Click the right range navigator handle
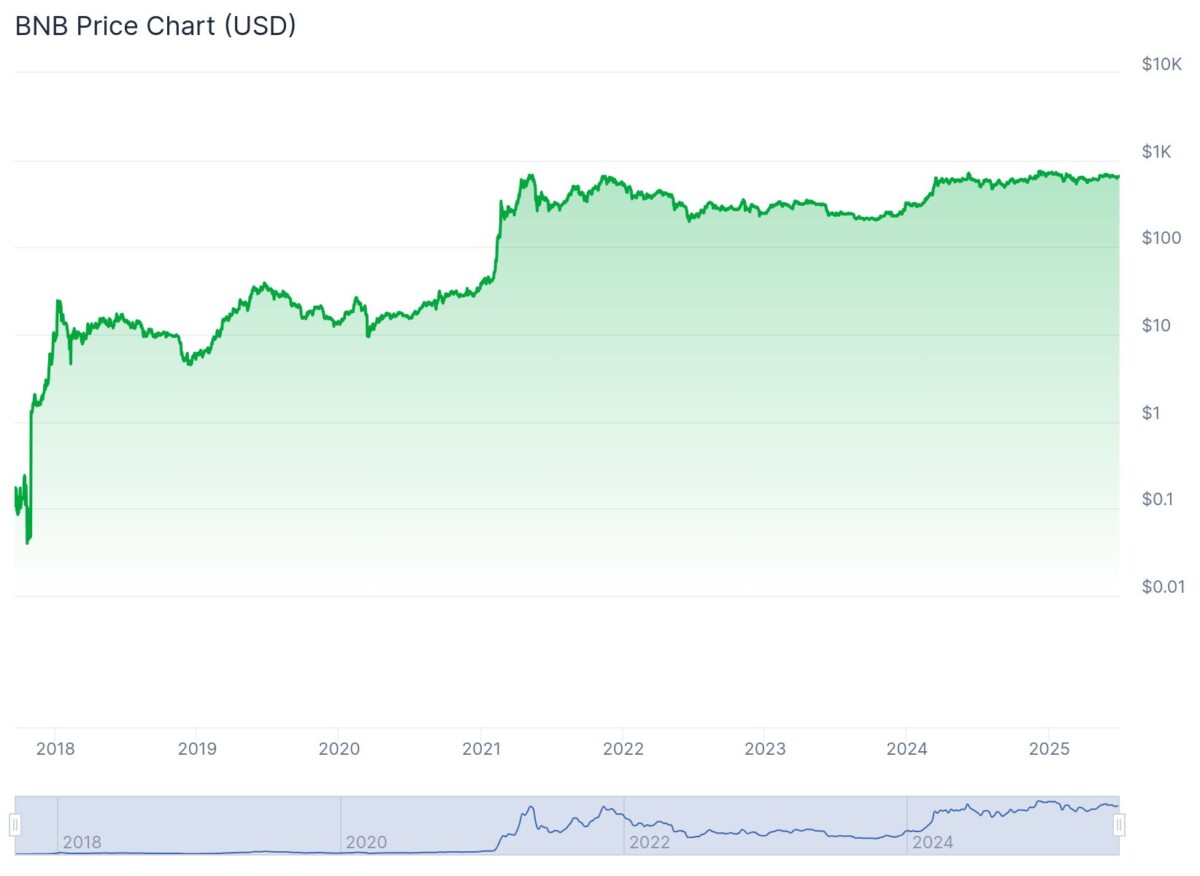The image size is (1200, 876). [1119, 825]
